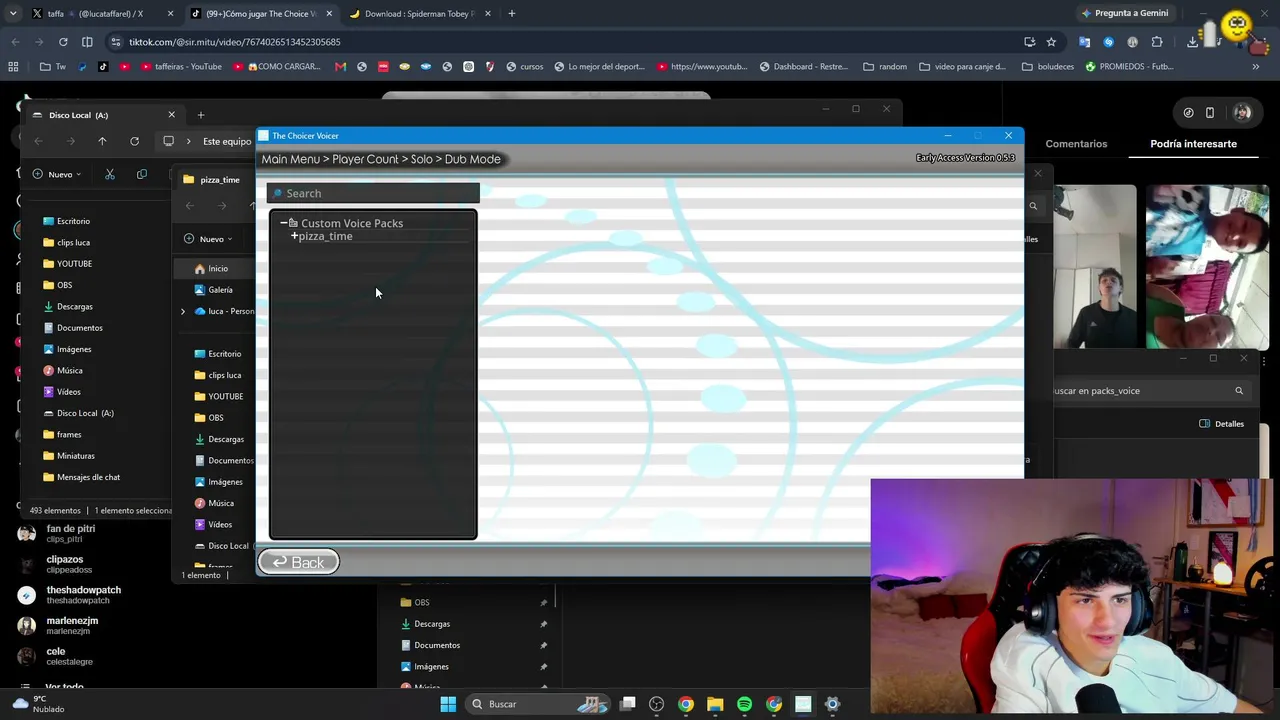
Task: Open Main Menu in the breadcrumb
Action: [291, 159]
